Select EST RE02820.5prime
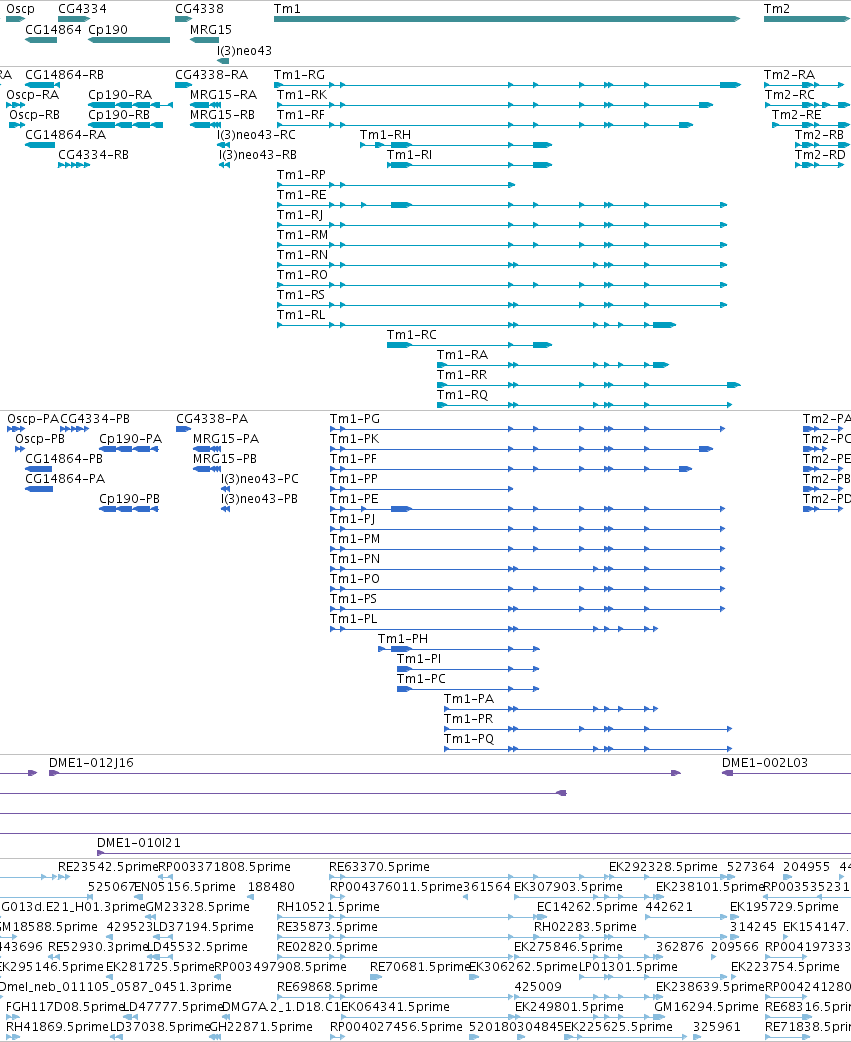851x1042 pixels. (x=328, y=947)
